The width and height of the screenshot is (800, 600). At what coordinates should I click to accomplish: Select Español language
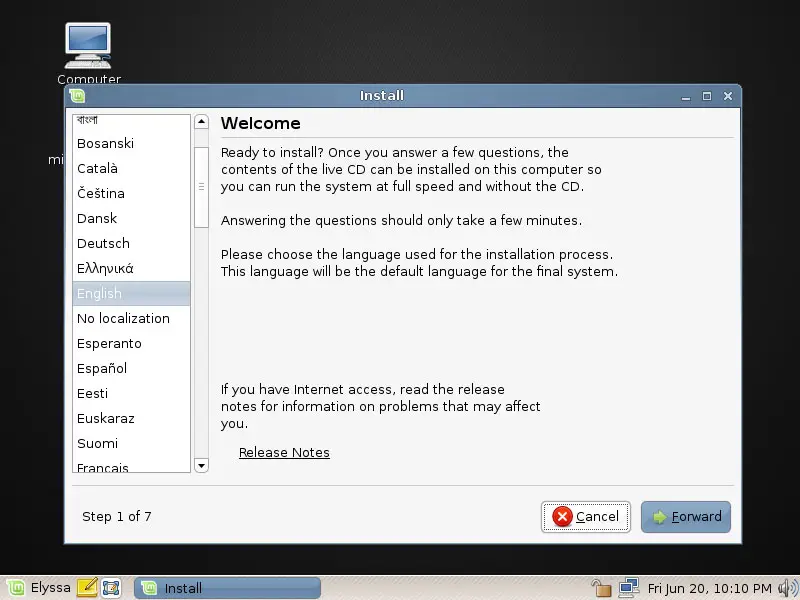coord(131,368)
